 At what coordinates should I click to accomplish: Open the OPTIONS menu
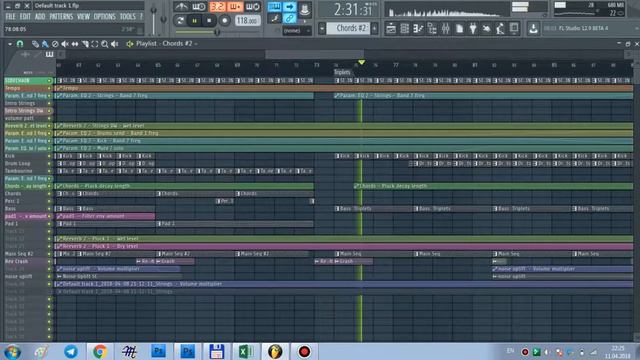click(104, 17)
